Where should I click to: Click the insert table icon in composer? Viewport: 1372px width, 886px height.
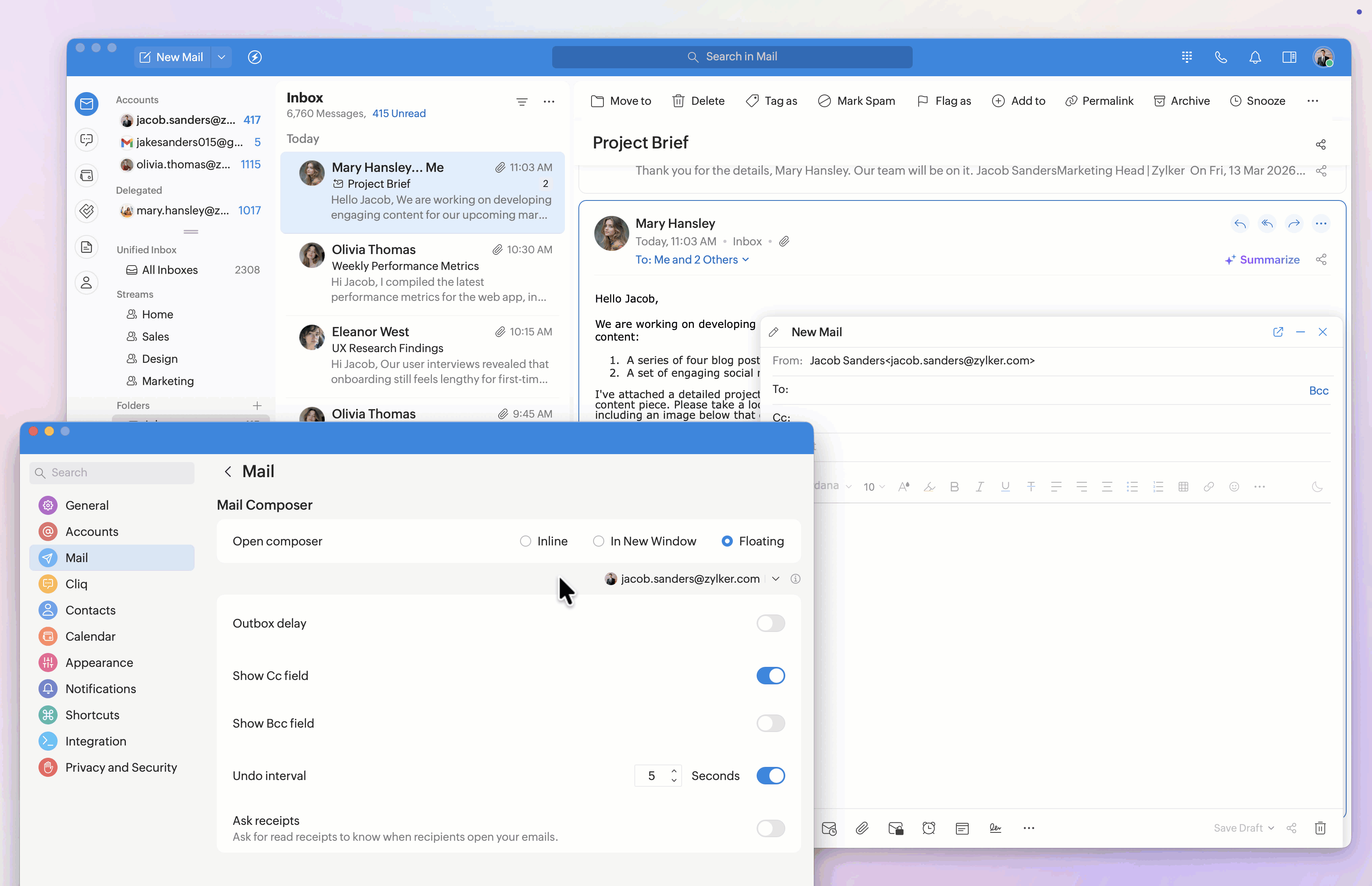[1183, 487]
